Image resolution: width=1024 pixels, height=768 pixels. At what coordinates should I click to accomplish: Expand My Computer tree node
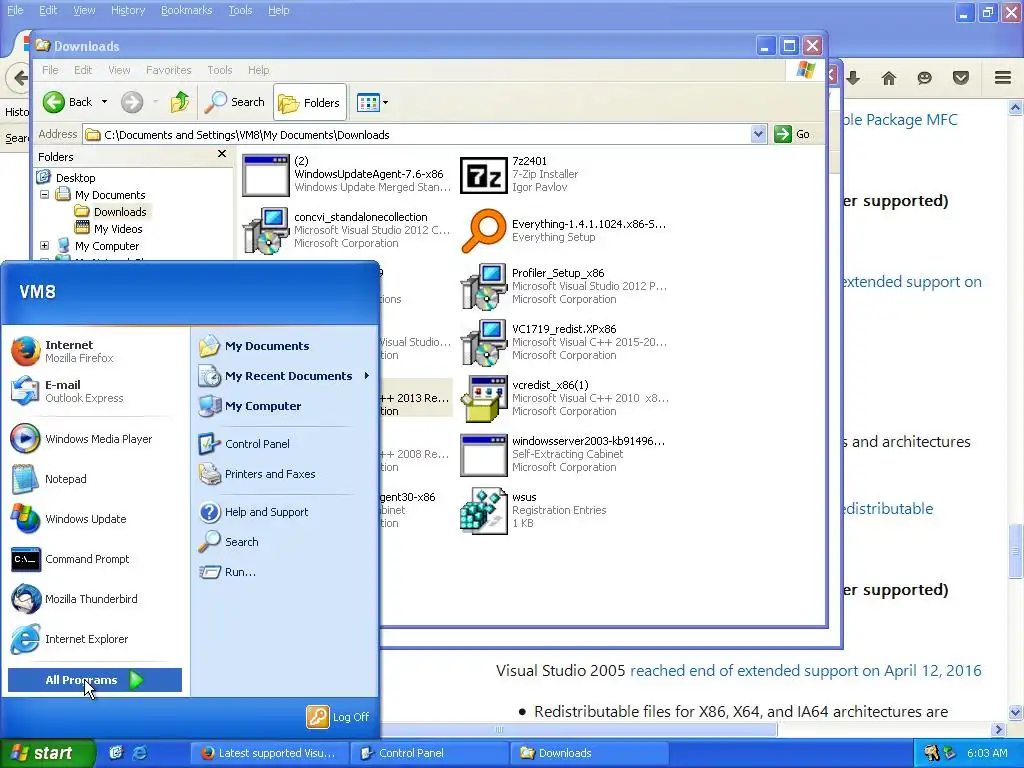(x=44, y=246)
